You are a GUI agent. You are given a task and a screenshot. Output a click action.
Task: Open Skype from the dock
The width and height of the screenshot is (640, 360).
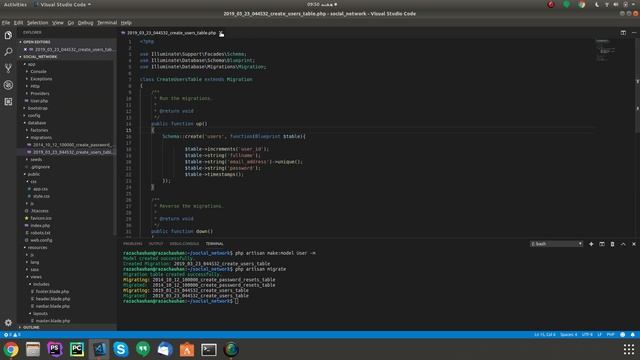point(121,349)
